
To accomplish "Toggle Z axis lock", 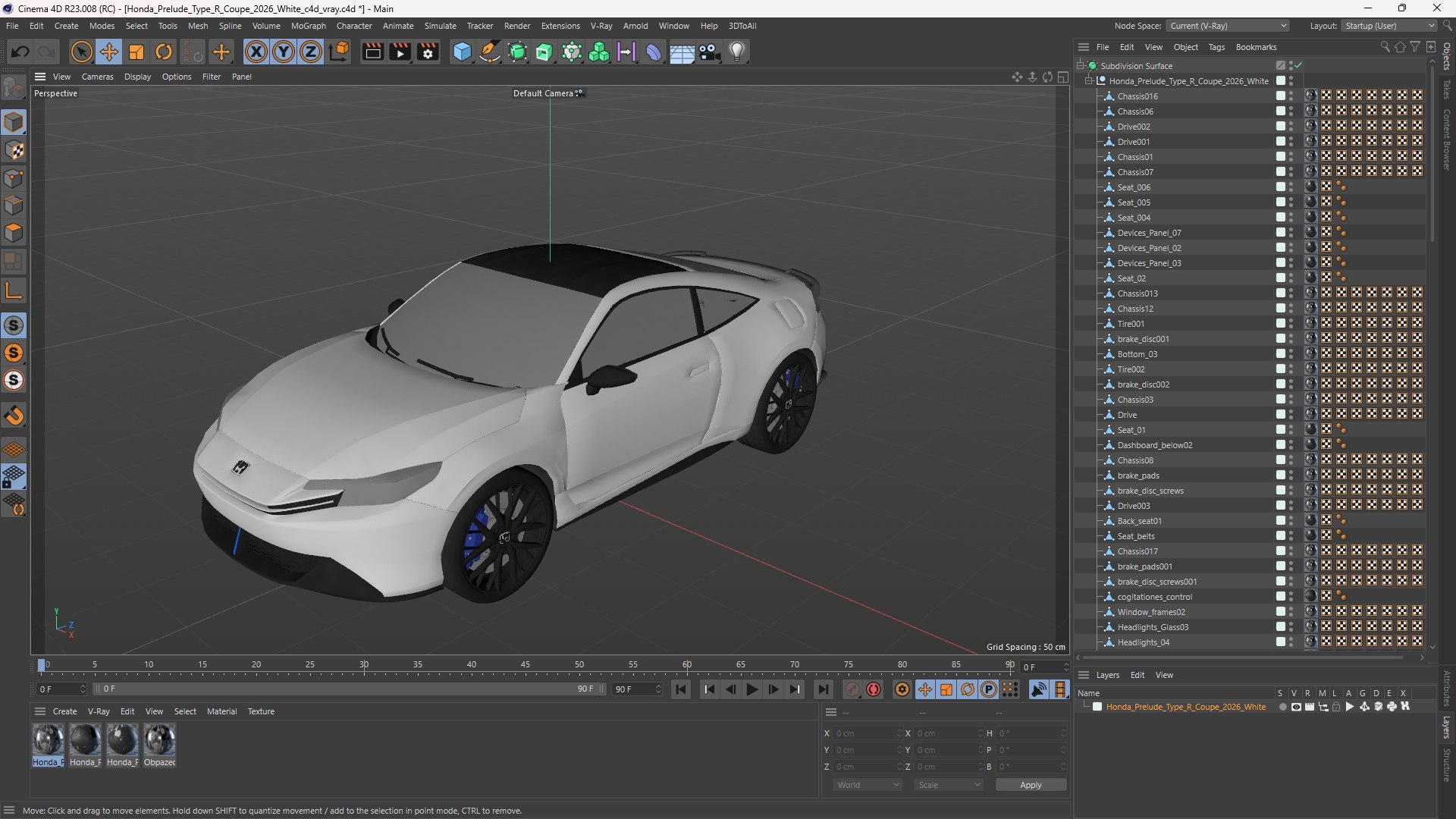I will [311, 52].
